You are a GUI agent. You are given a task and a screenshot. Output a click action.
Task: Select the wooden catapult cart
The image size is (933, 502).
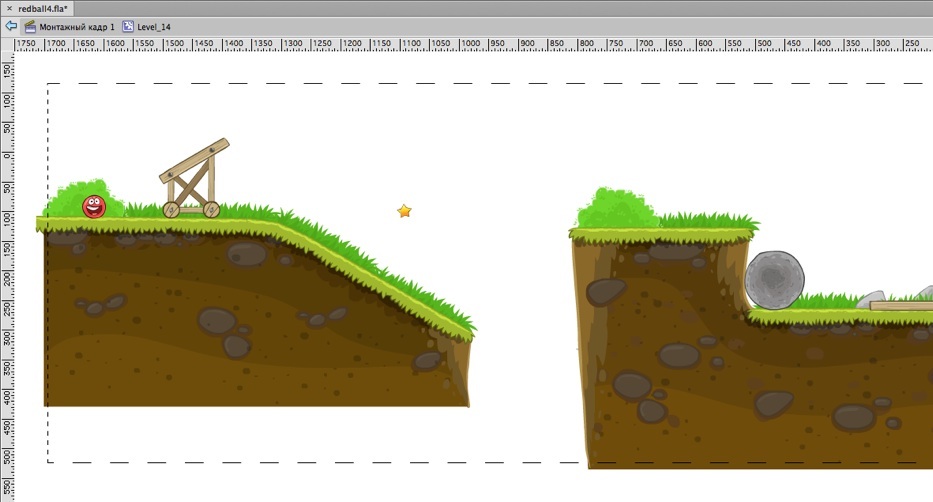(196, 178)
